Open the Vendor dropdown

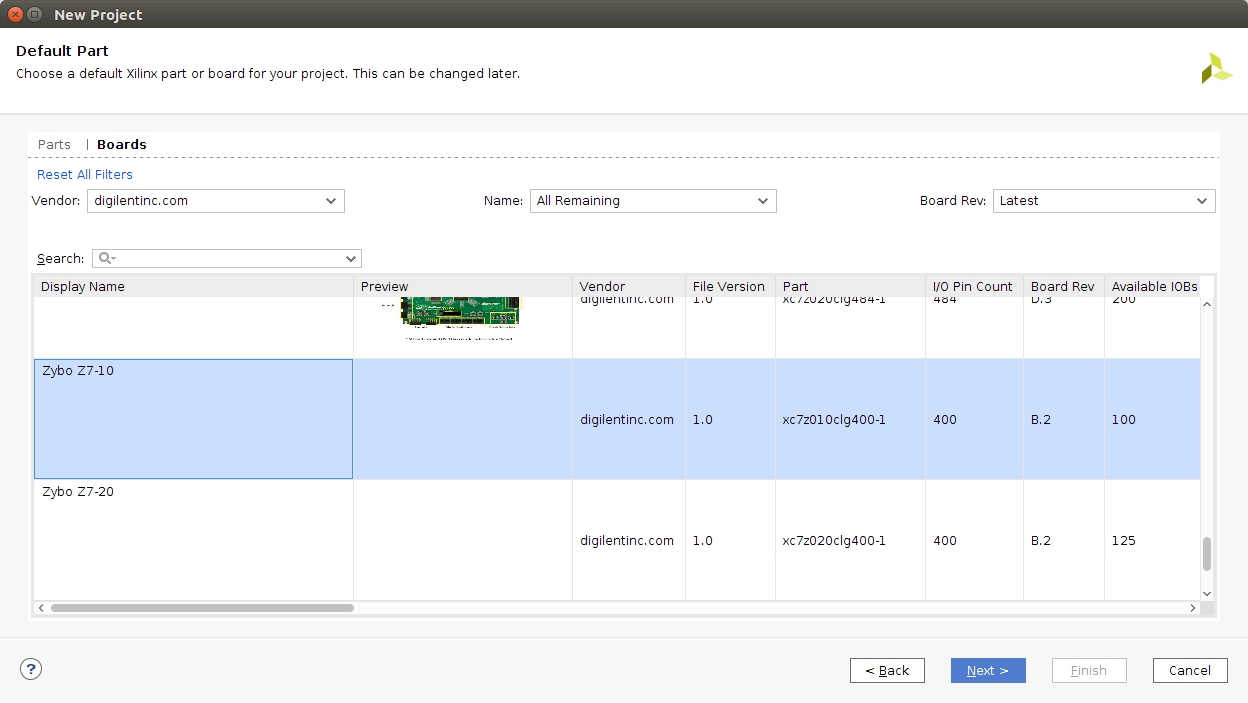click(216, 201)
